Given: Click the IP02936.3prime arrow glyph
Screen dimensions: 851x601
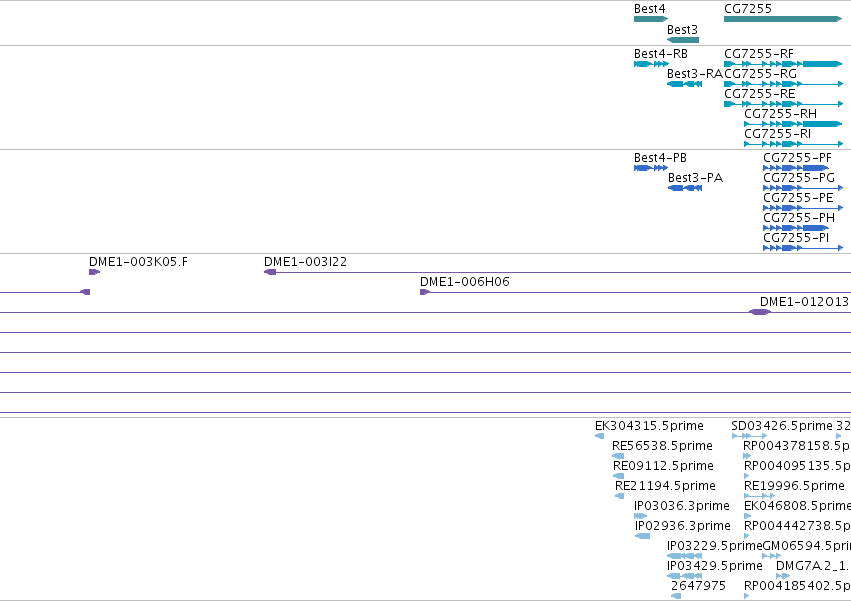Looking at the screenshot, I should pos(643,536).
